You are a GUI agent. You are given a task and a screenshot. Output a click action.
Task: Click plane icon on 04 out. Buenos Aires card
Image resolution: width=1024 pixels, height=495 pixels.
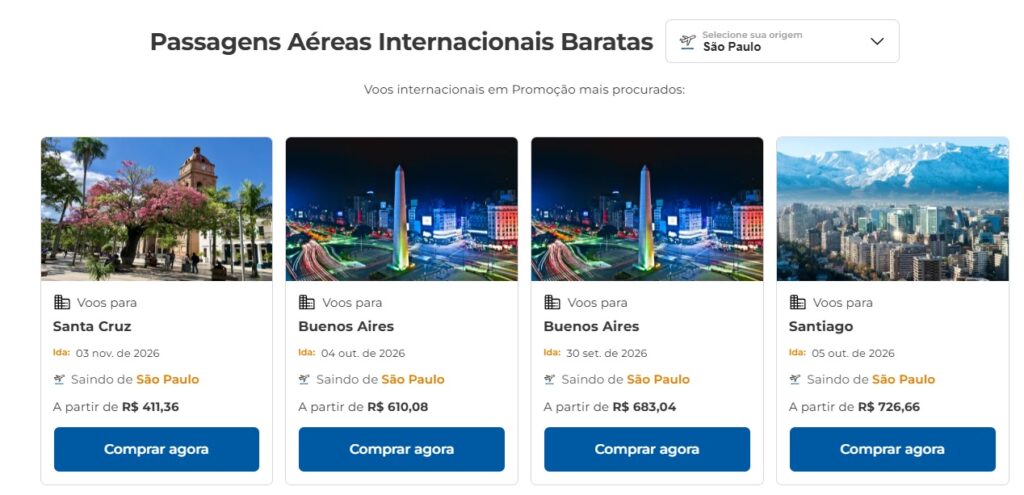pyautogui.click(x=304, y=379)
